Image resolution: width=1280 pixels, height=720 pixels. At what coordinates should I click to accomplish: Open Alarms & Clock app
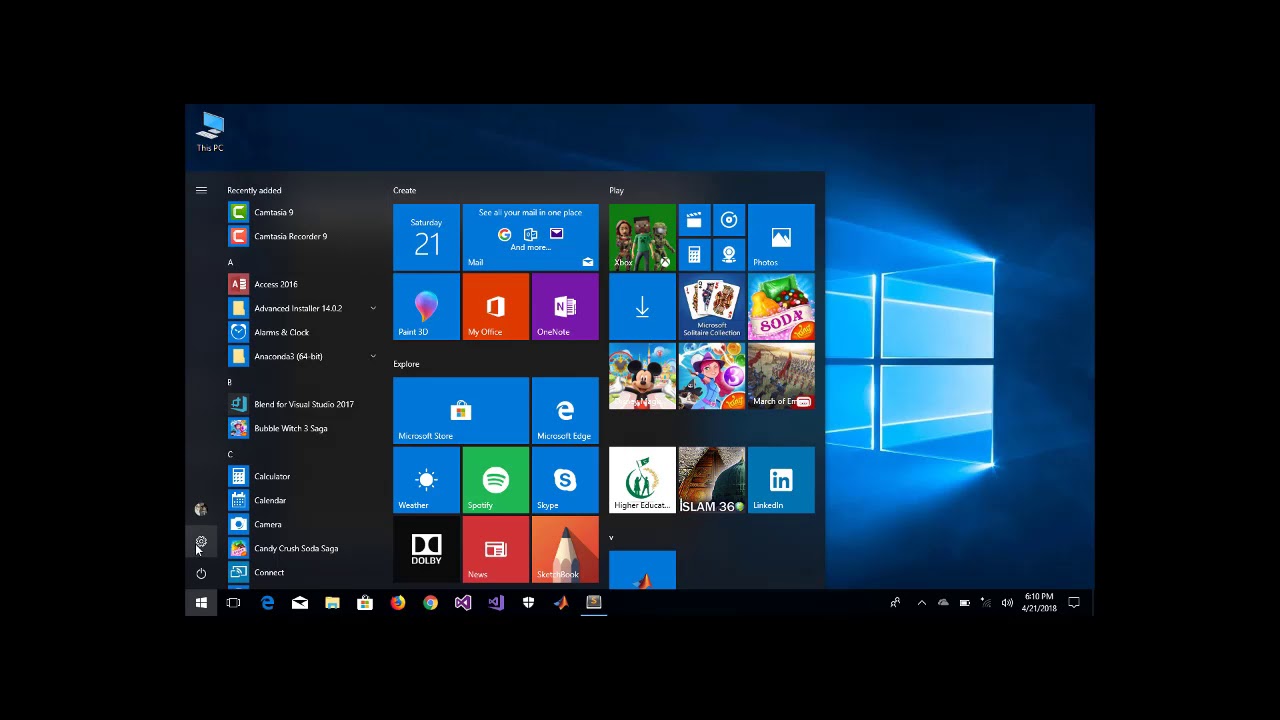pyautogui.click(x=304, y=332)
